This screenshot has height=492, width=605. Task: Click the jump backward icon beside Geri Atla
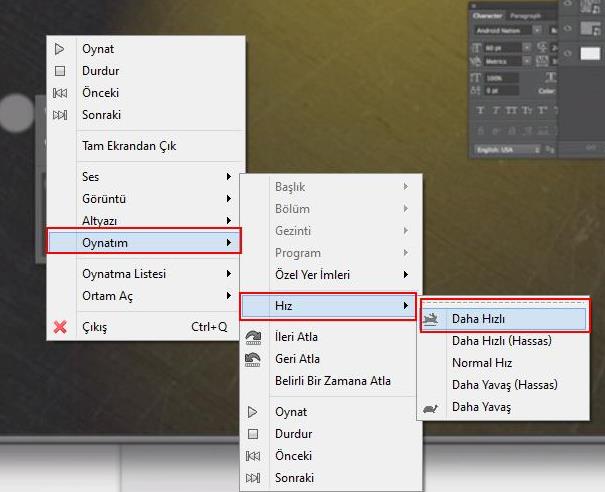pyautogui.click(x=254, y=359)
